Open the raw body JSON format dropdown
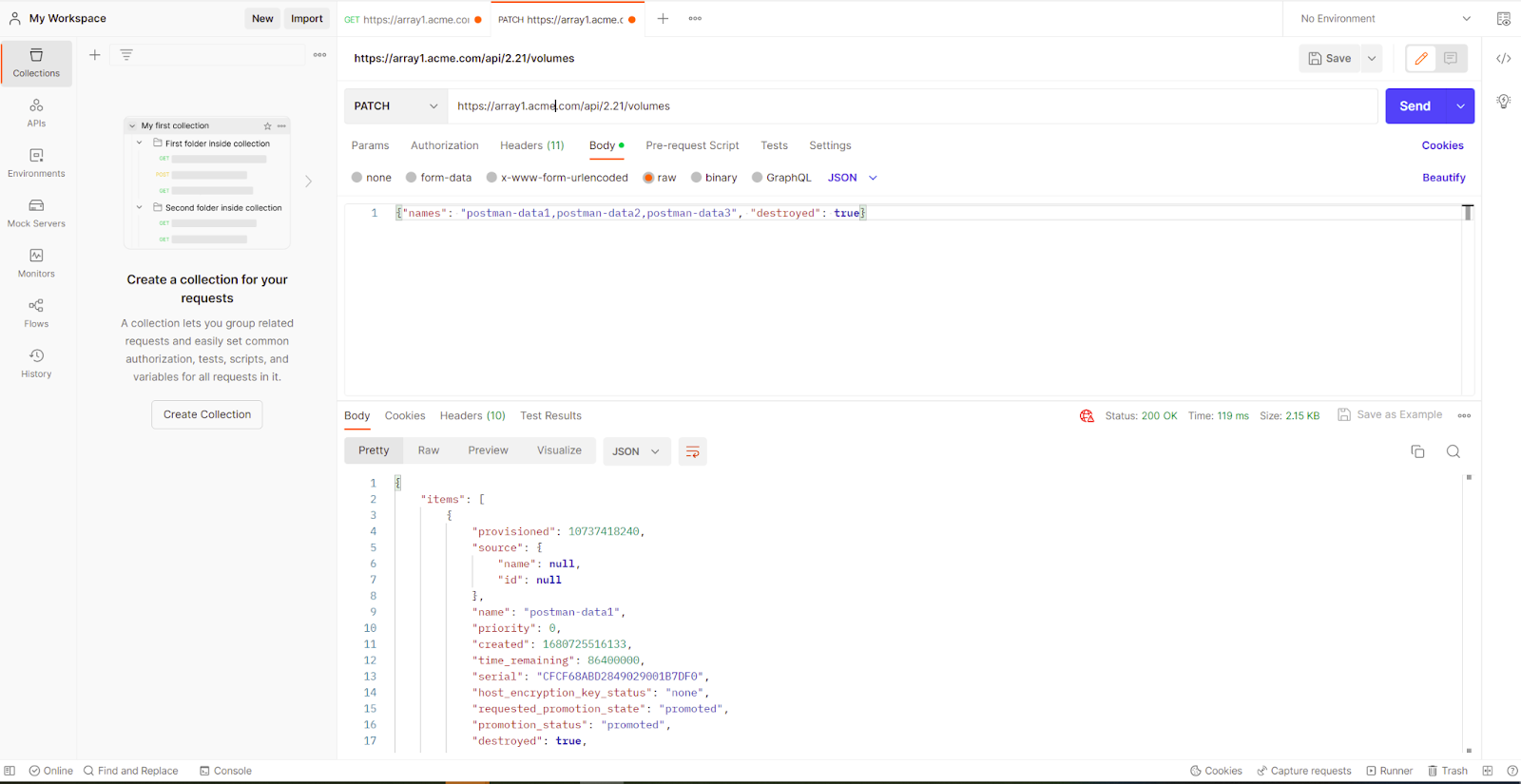1521x784 pixels. pyautogui.click(x=853, y=178)
